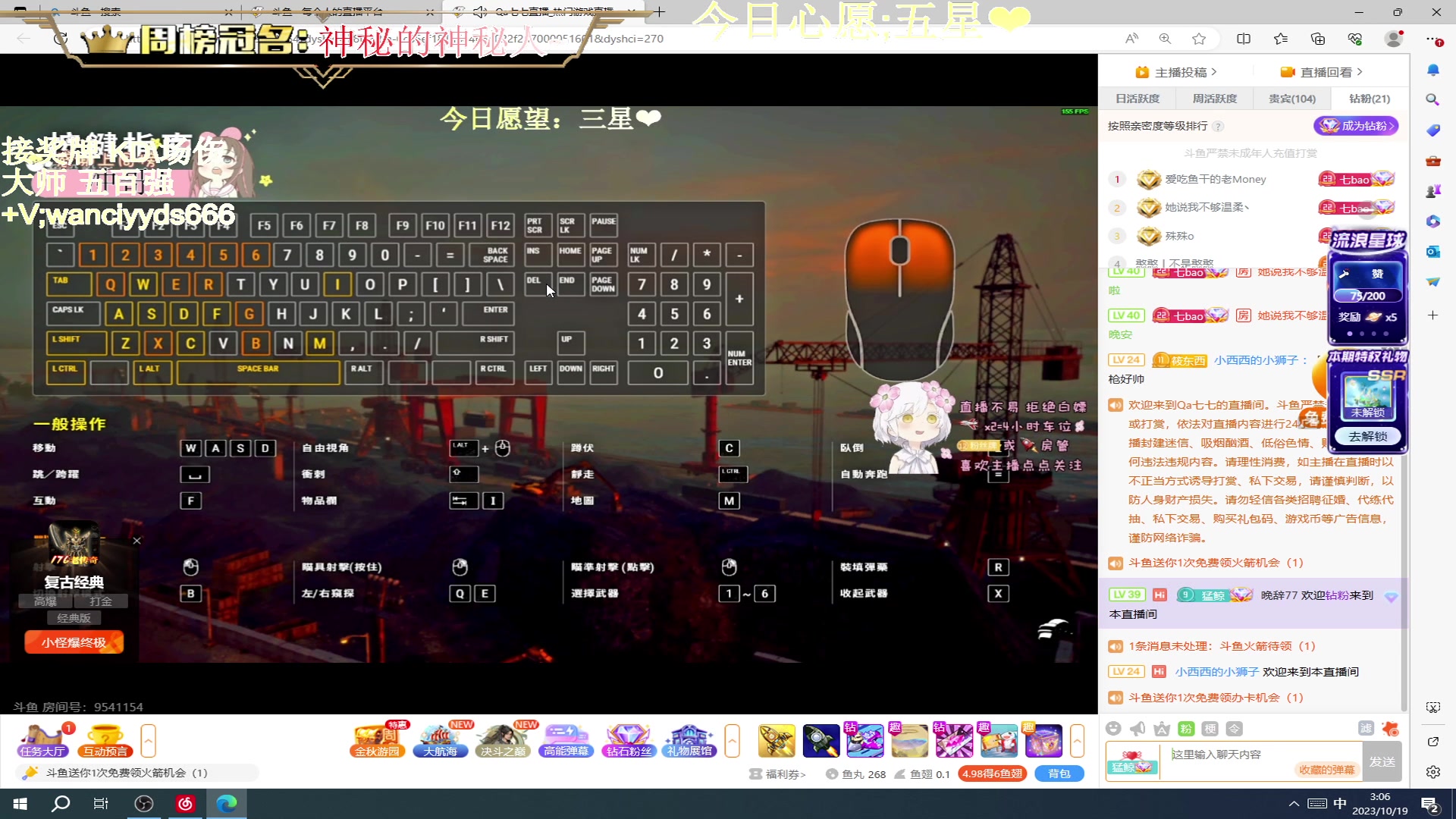Open Windows Start menu

tap(20, 804)
